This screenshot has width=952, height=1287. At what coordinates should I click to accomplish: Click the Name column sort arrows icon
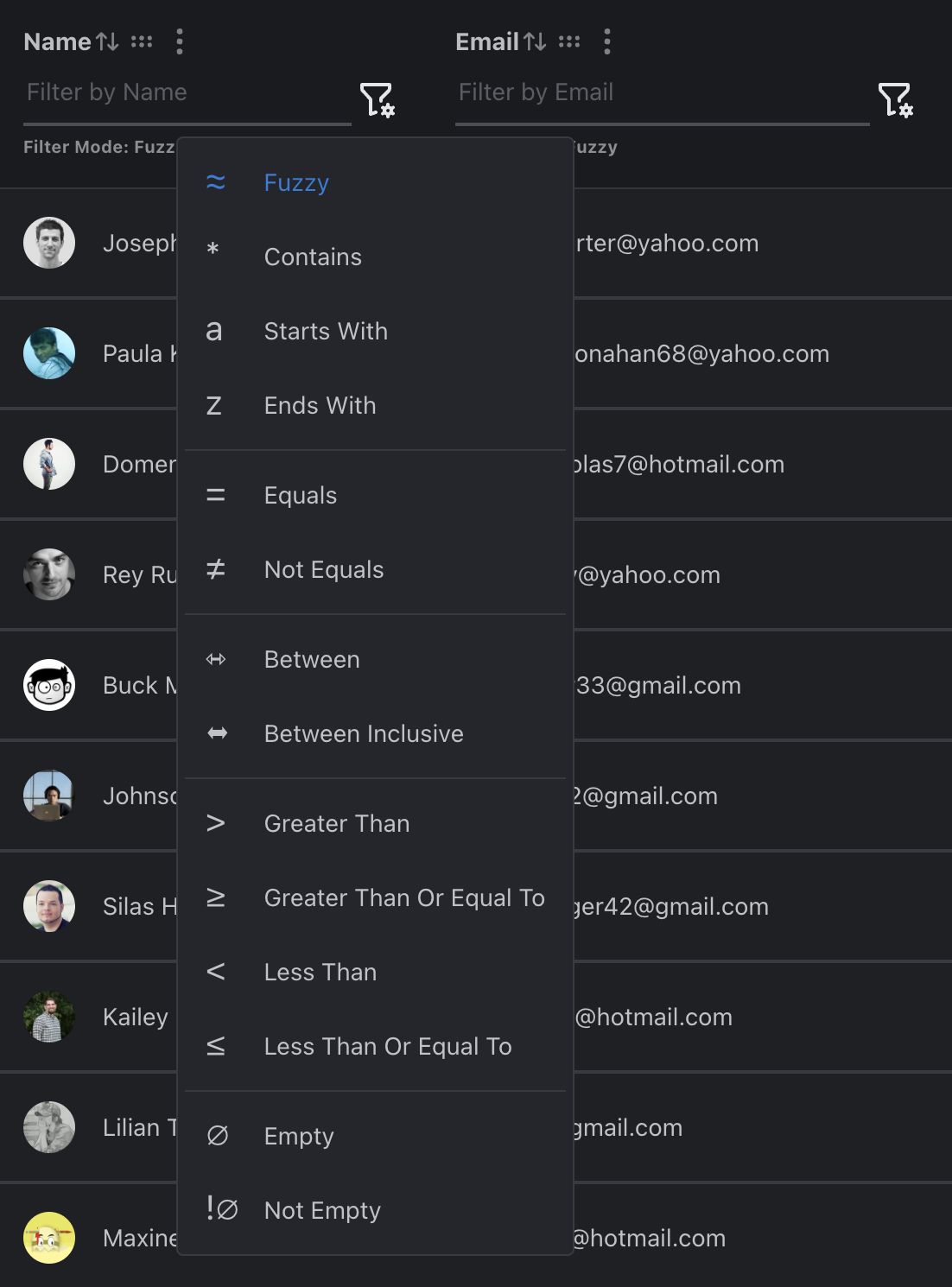pos(107,41)
